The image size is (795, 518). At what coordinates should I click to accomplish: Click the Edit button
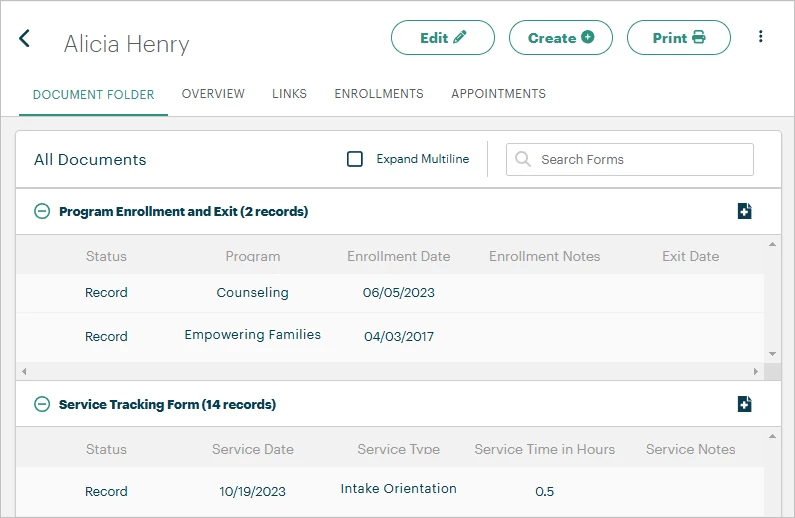click(x=443, y=38)
